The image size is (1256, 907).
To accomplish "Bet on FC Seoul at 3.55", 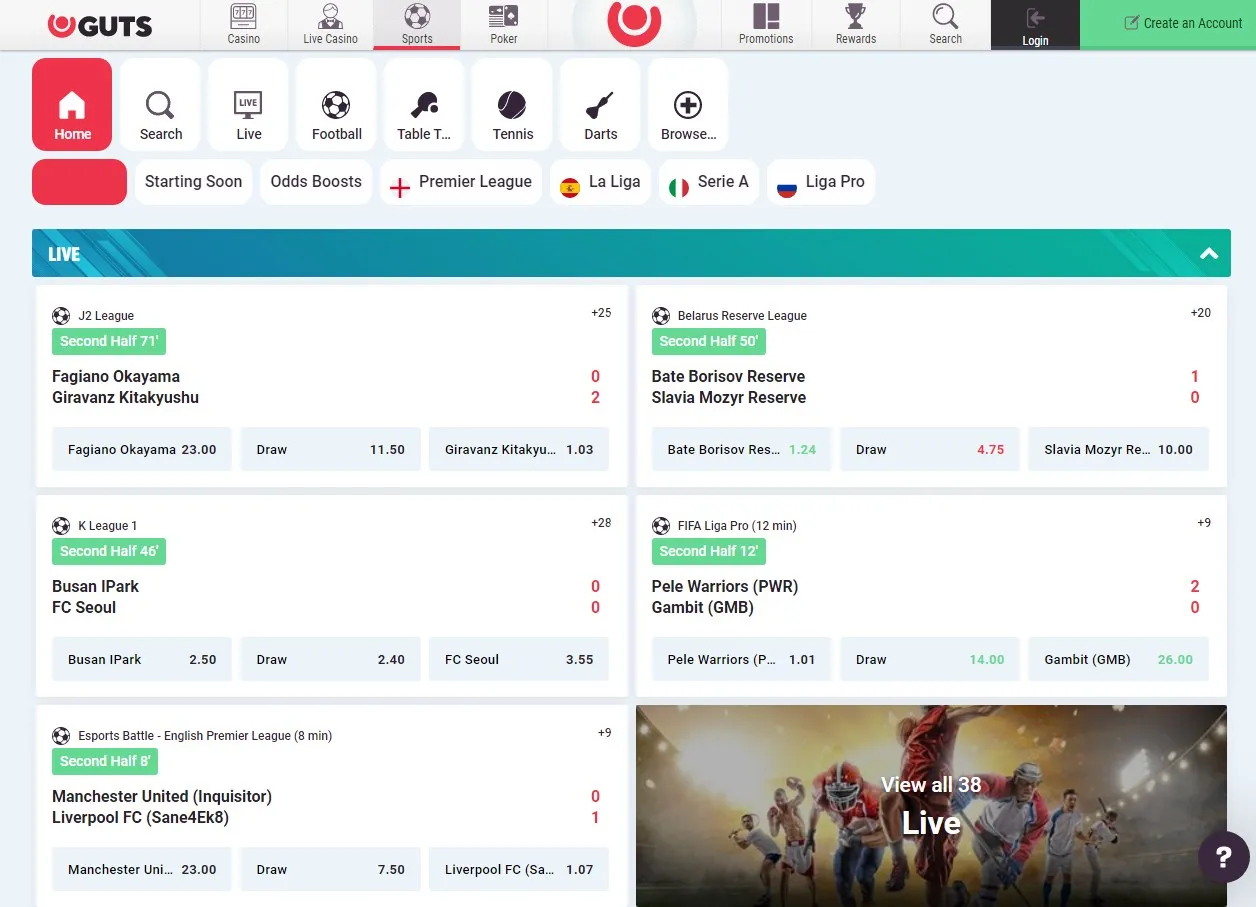I will coord(519,659).
